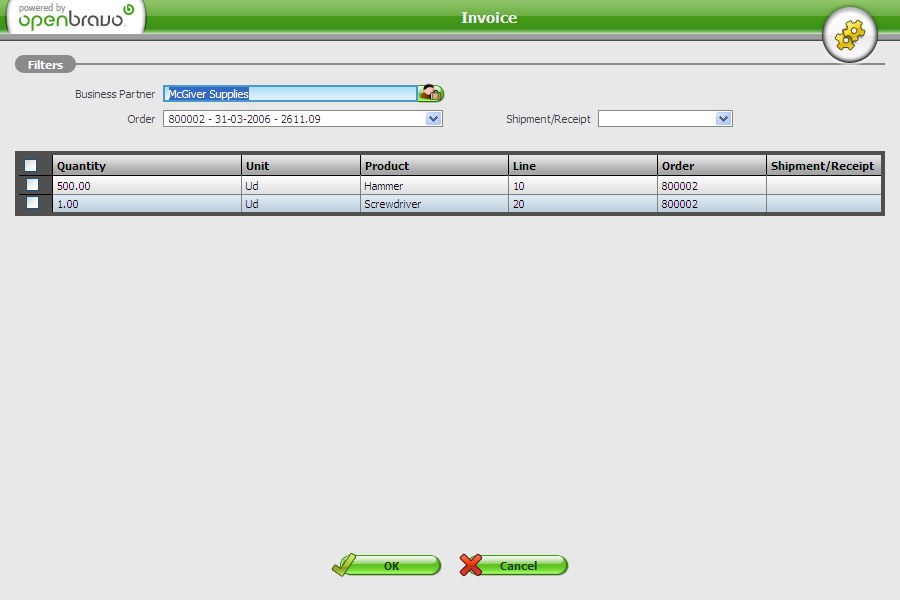Click Ud unit in Hammer row
900x600 pixels.
[x=301, y=185]
